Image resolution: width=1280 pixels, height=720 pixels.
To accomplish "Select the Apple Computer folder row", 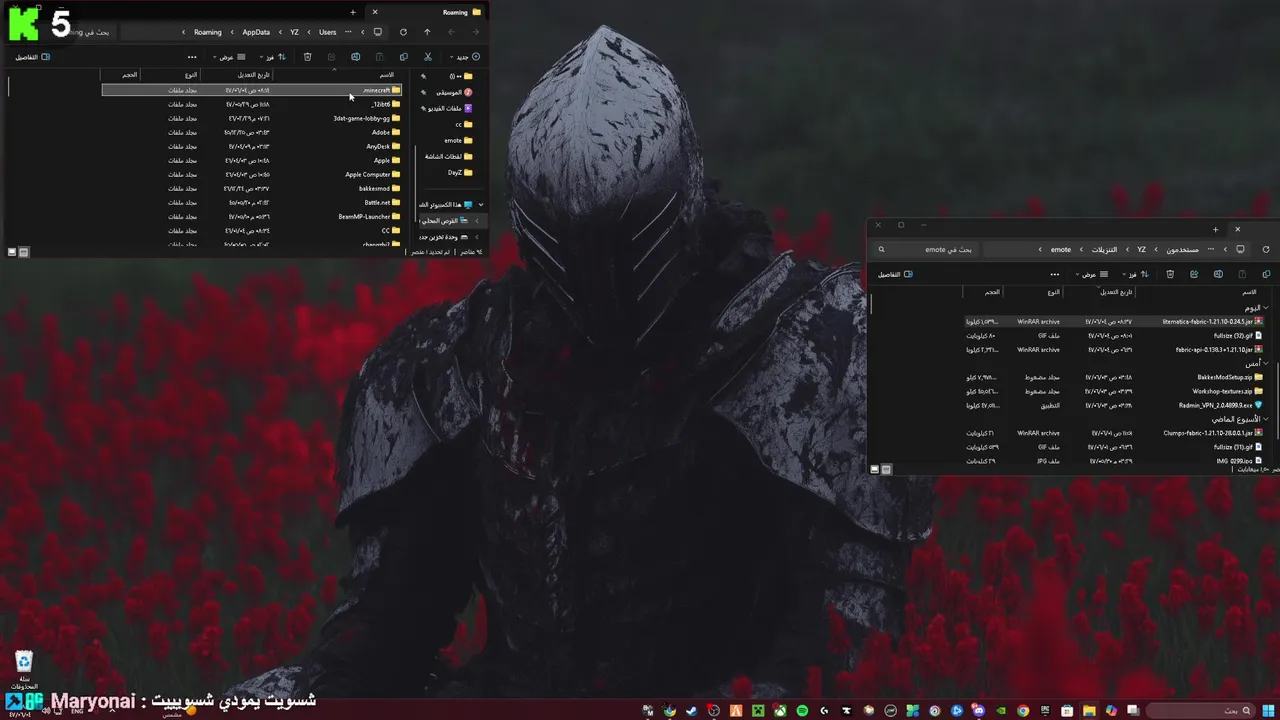I will (251, 174).
